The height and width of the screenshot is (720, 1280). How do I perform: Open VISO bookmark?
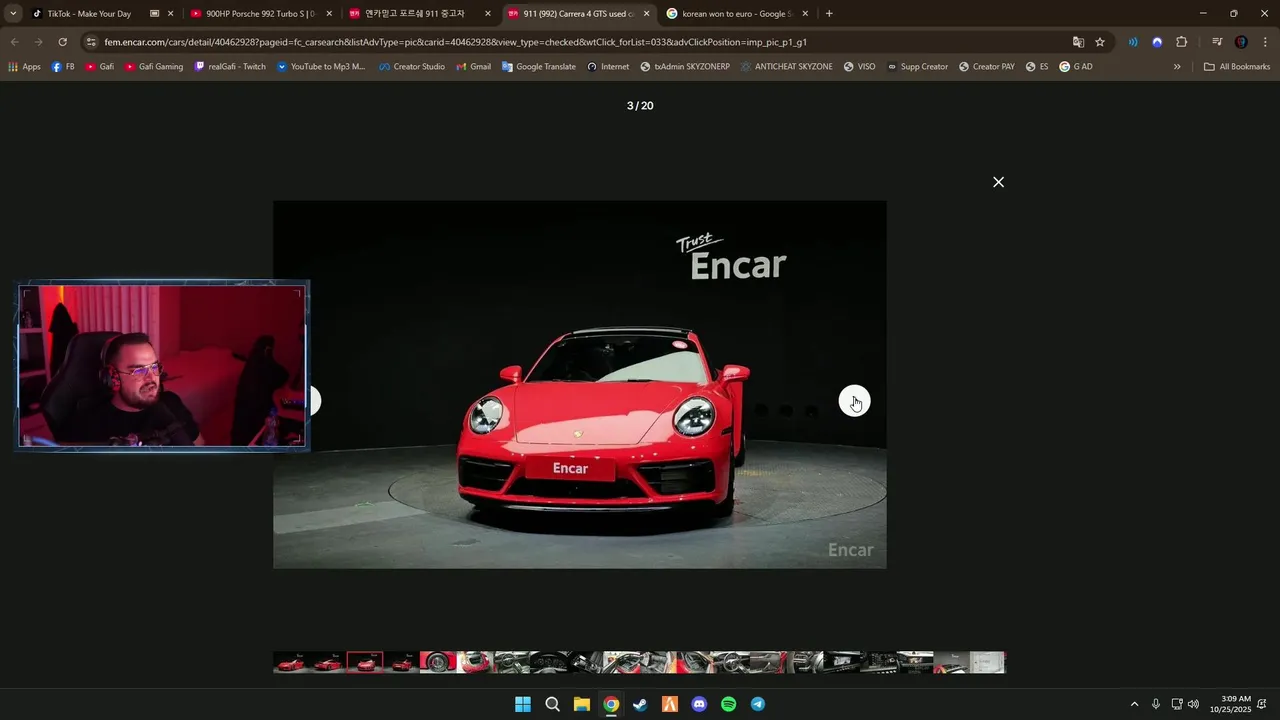[859, 67]
